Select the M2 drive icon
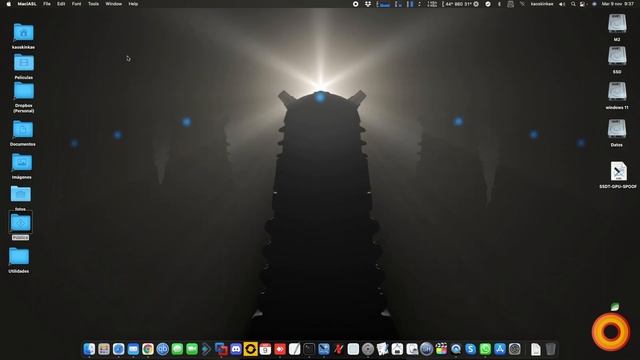This screenshot has width=640, height=360. click(617, 24)
